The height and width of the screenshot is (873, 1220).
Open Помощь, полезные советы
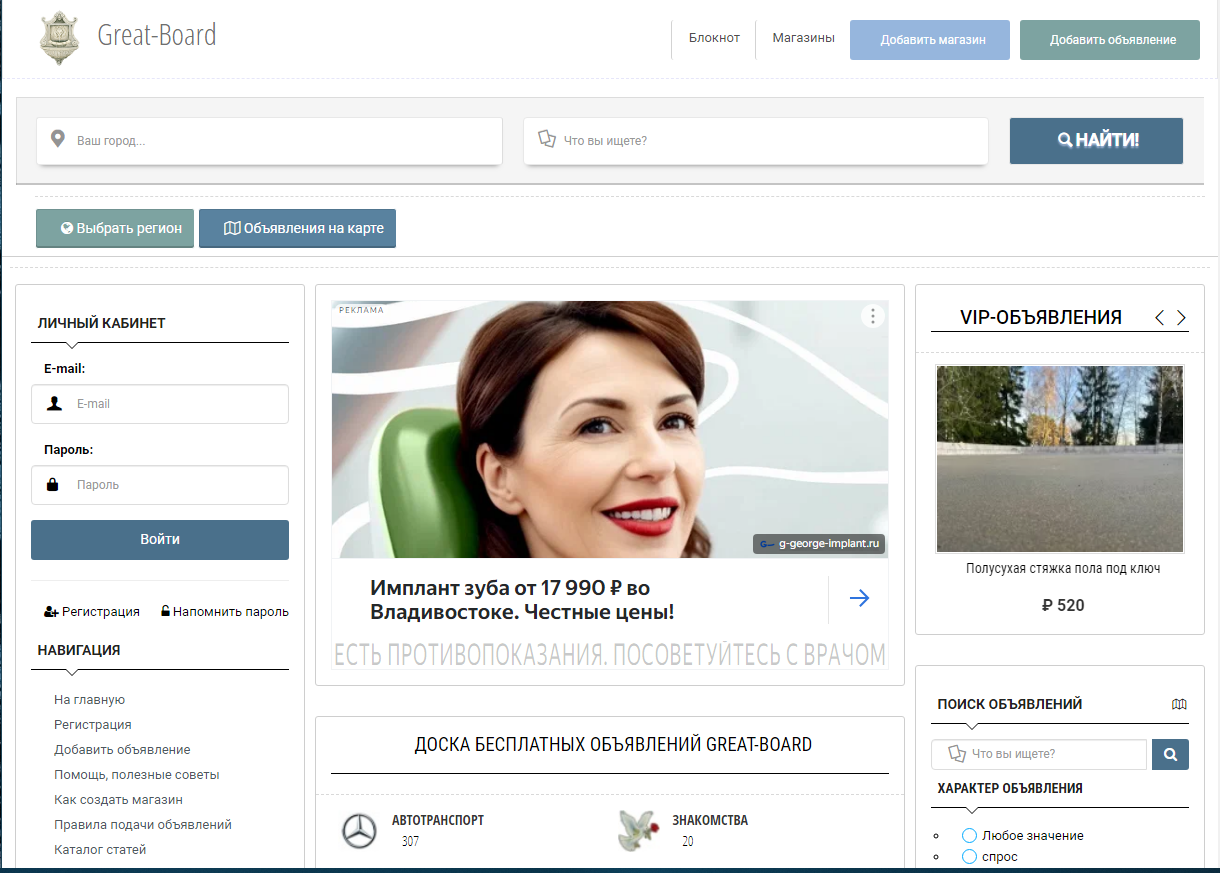(137, 775)
